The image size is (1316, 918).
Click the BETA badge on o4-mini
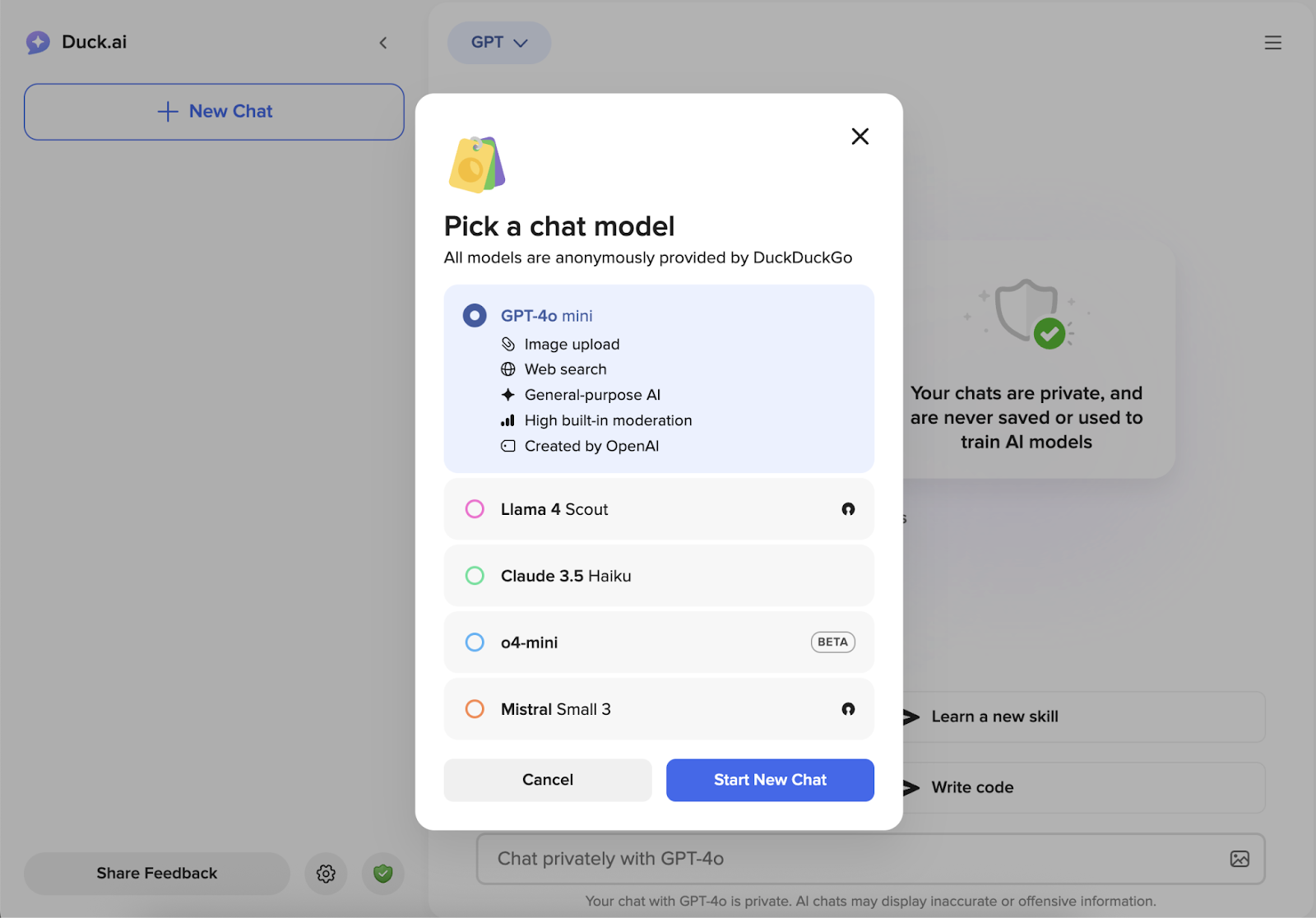832,642
